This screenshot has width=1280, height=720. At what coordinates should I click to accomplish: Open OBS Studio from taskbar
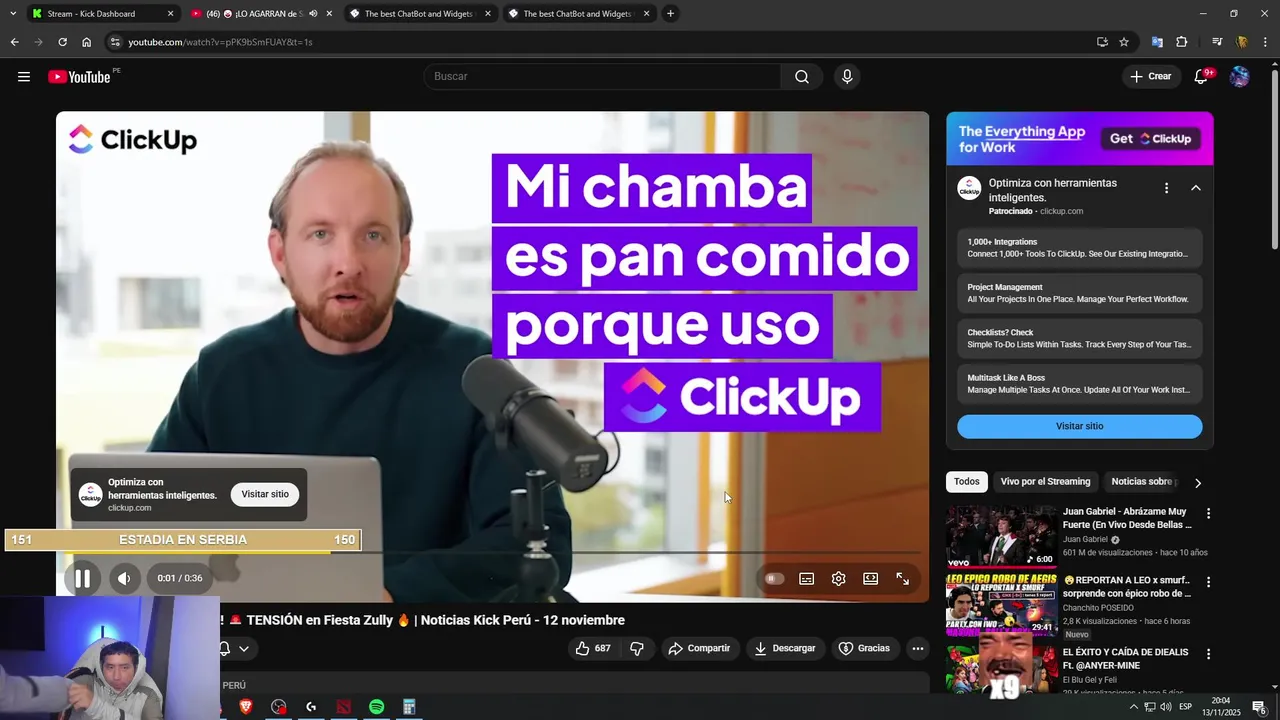pos(279,707)
